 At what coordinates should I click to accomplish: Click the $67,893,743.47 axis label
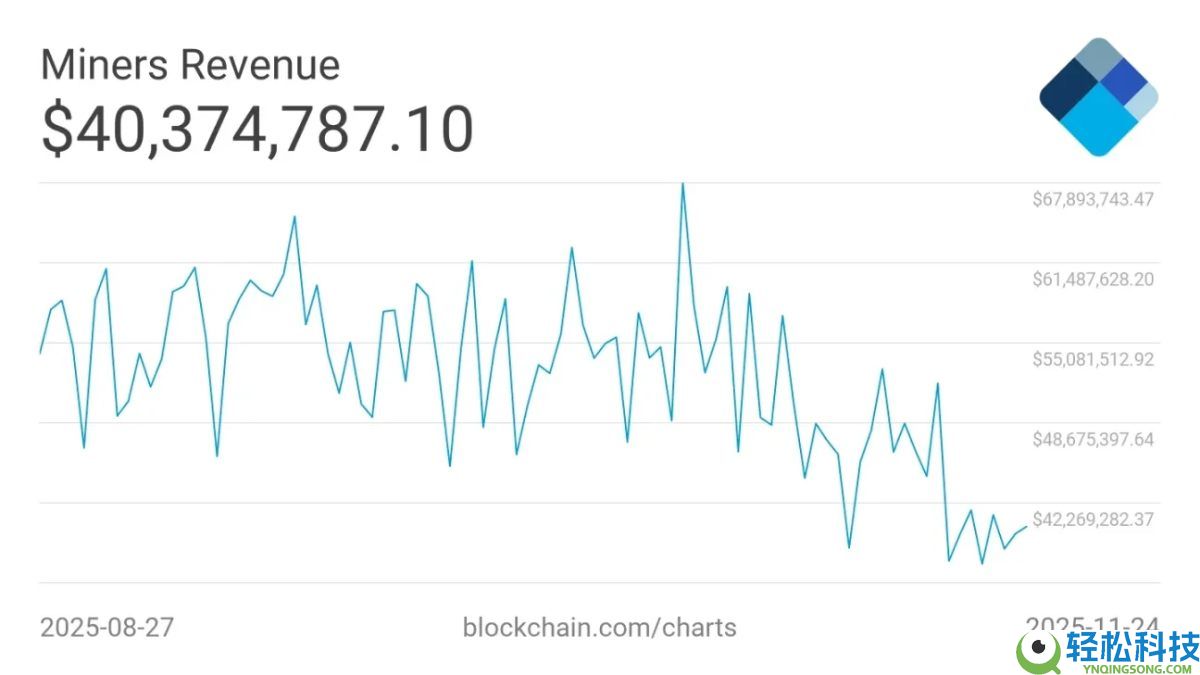coord(1093,199)
